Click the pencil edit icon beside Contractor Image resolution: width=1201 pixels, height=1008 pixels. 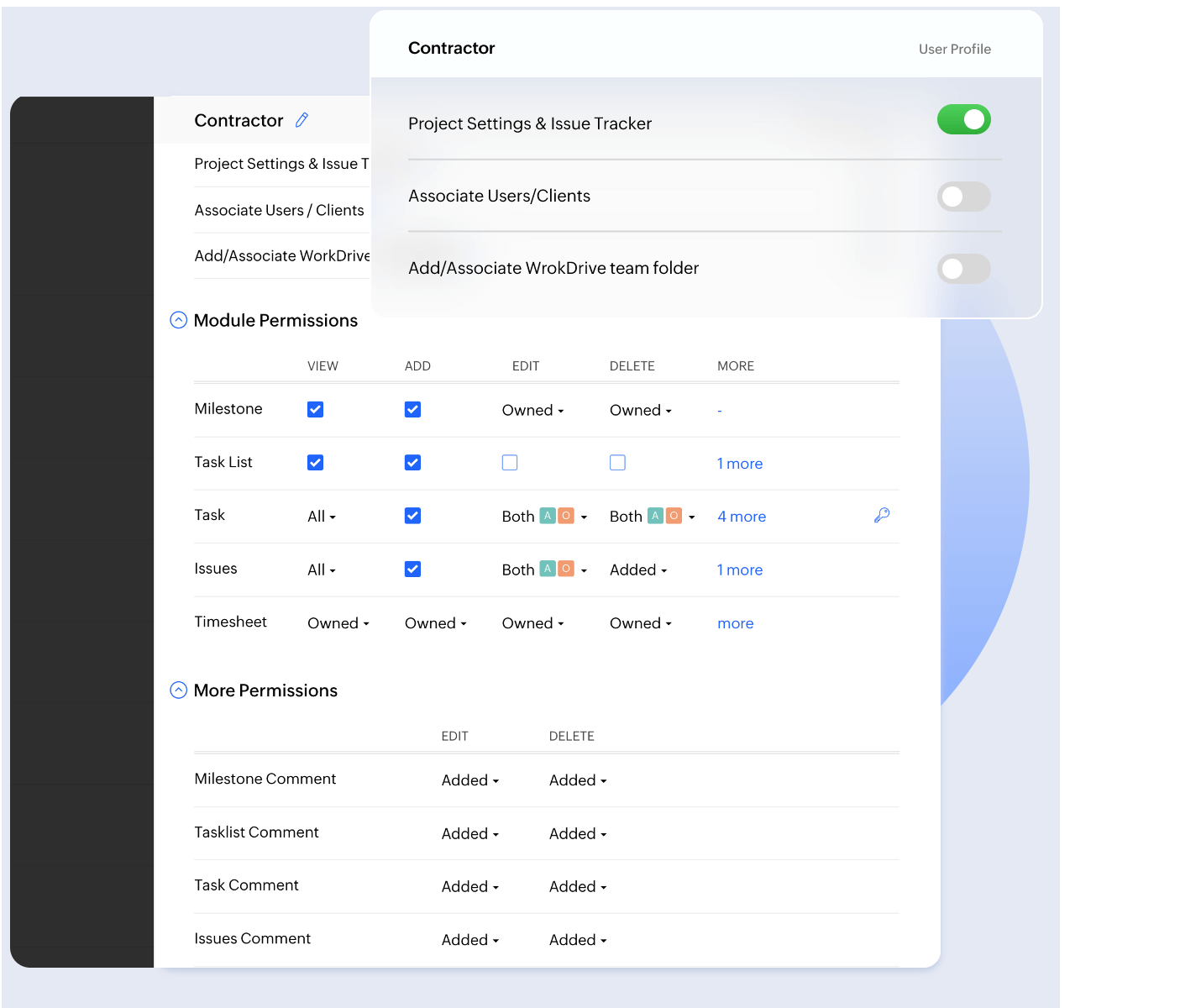pos(302,120)
